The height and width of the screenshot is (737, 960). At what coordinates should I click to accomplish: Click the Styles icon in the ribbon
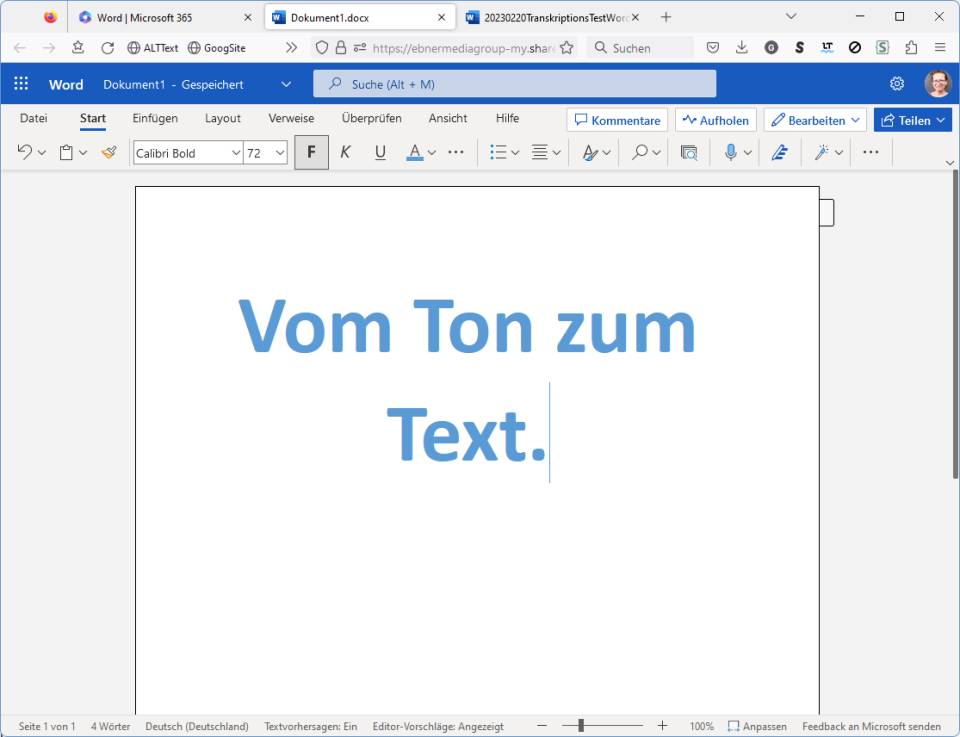(x=591, y=153)
